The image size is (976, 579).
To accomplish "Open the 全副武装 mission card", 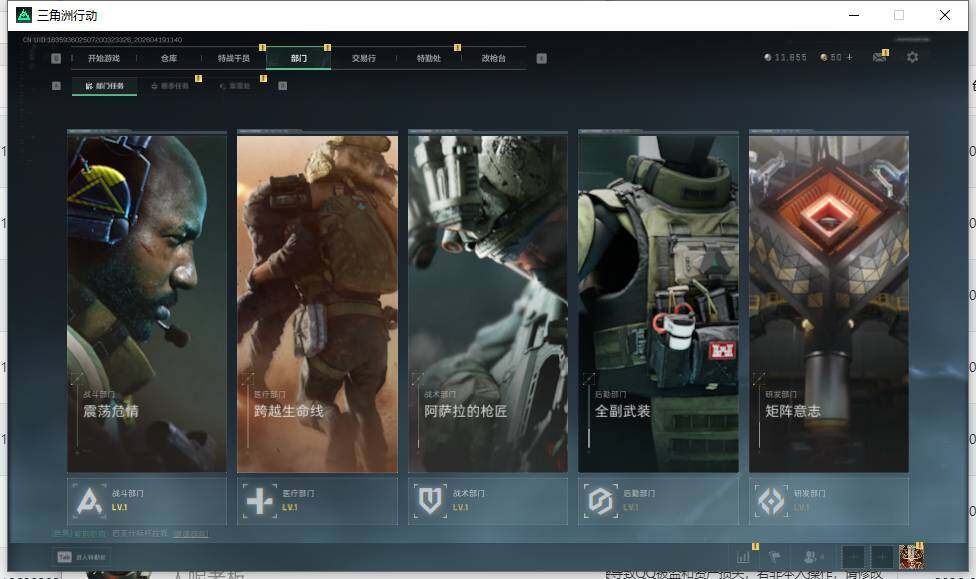I will tap(658, 300).
